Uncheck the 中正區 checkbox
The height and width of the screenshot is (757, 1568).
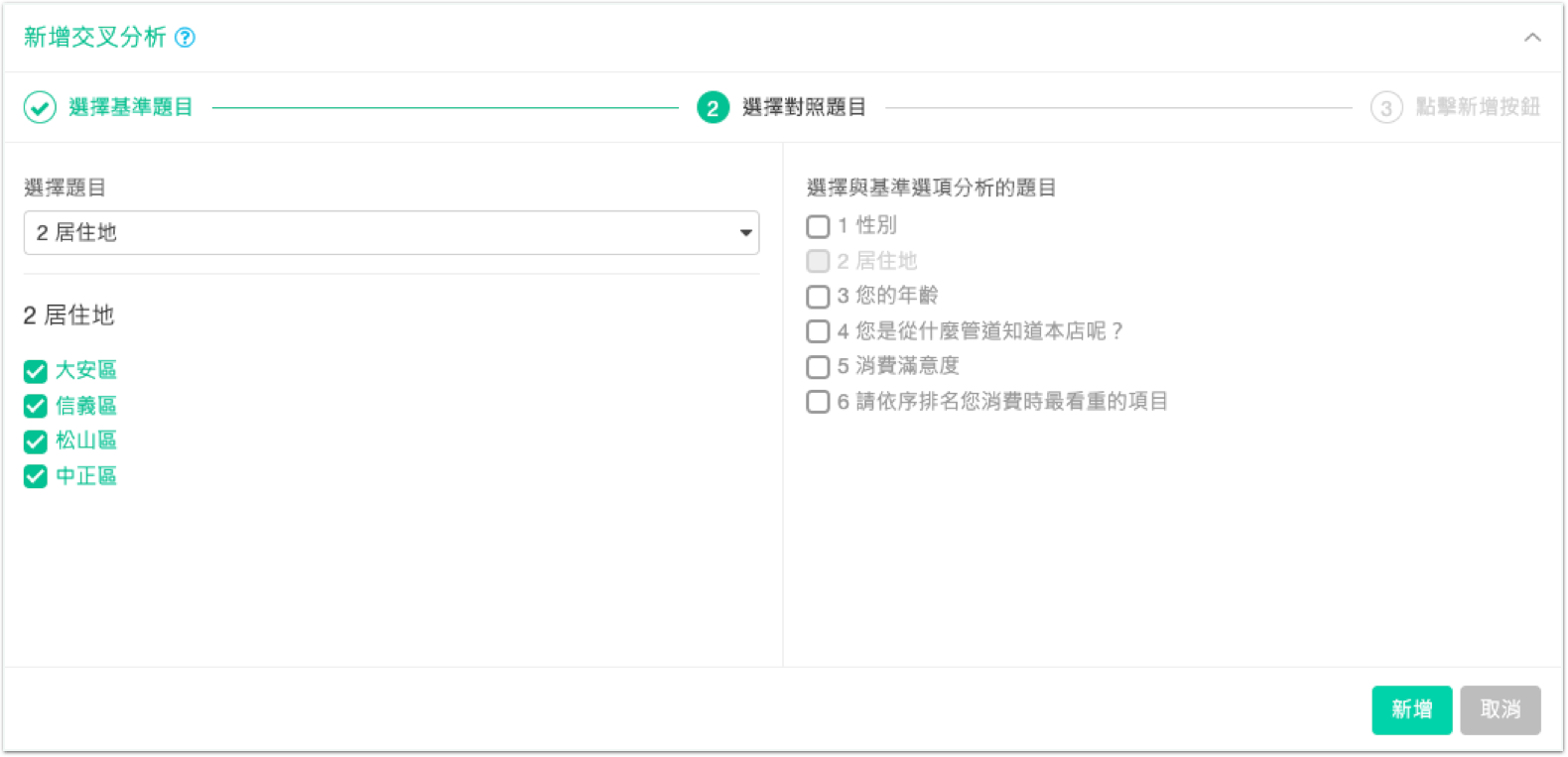[36, 476]
